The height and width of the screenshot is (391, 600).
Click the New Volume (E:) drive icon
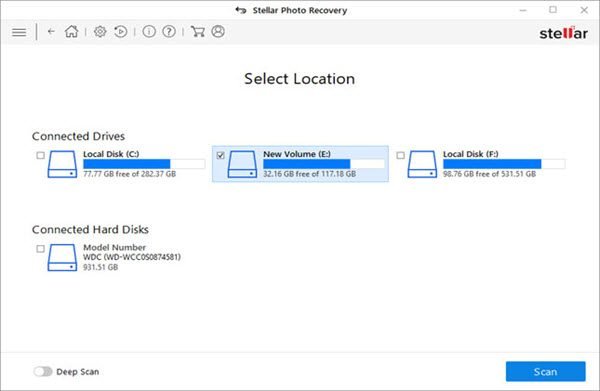click(242, 164)
